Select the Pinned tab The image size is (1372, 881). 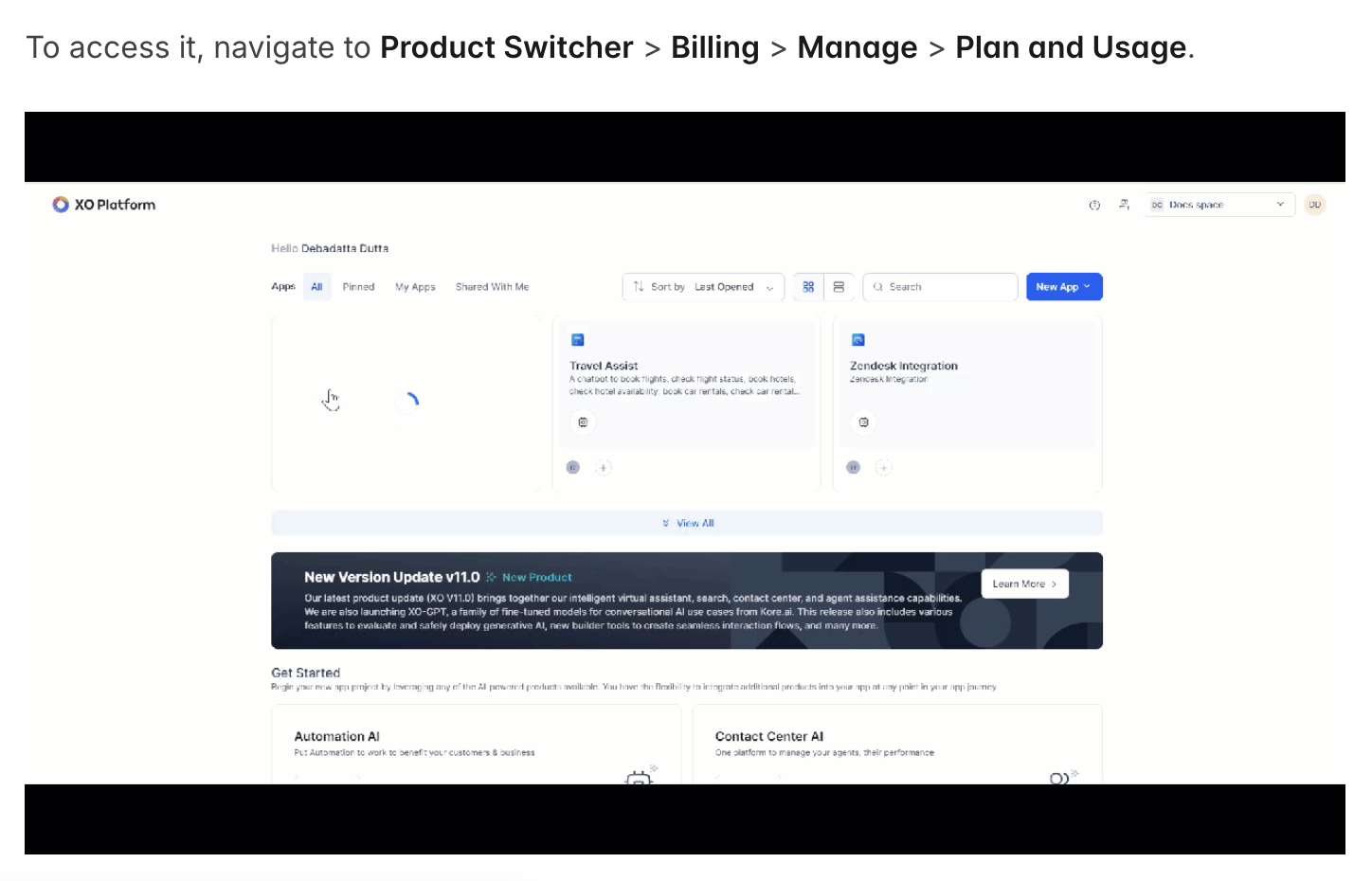(358, 287)
